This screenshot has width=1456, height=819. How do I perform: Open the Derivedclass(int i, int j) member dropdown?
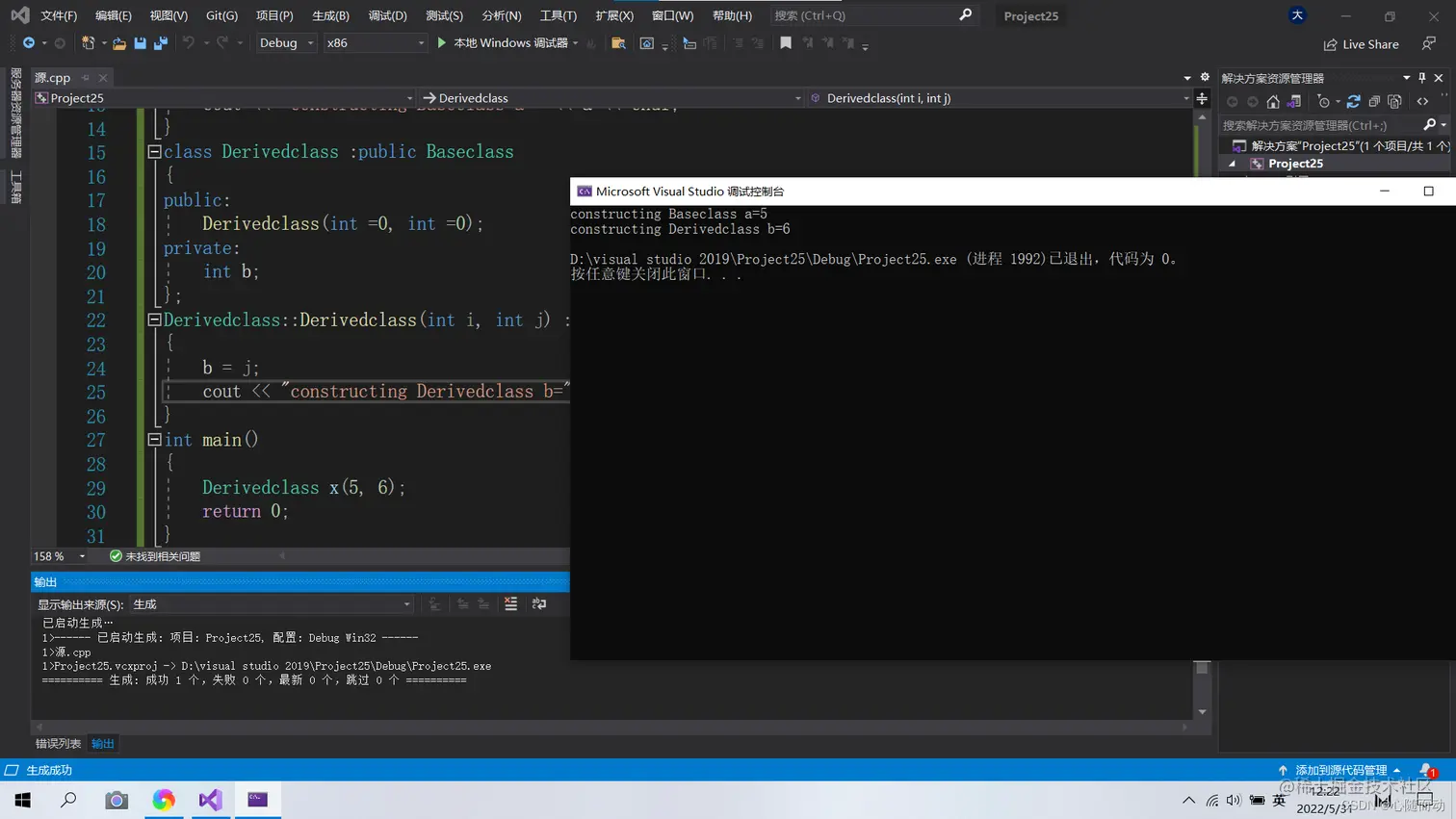point(1000,98)
